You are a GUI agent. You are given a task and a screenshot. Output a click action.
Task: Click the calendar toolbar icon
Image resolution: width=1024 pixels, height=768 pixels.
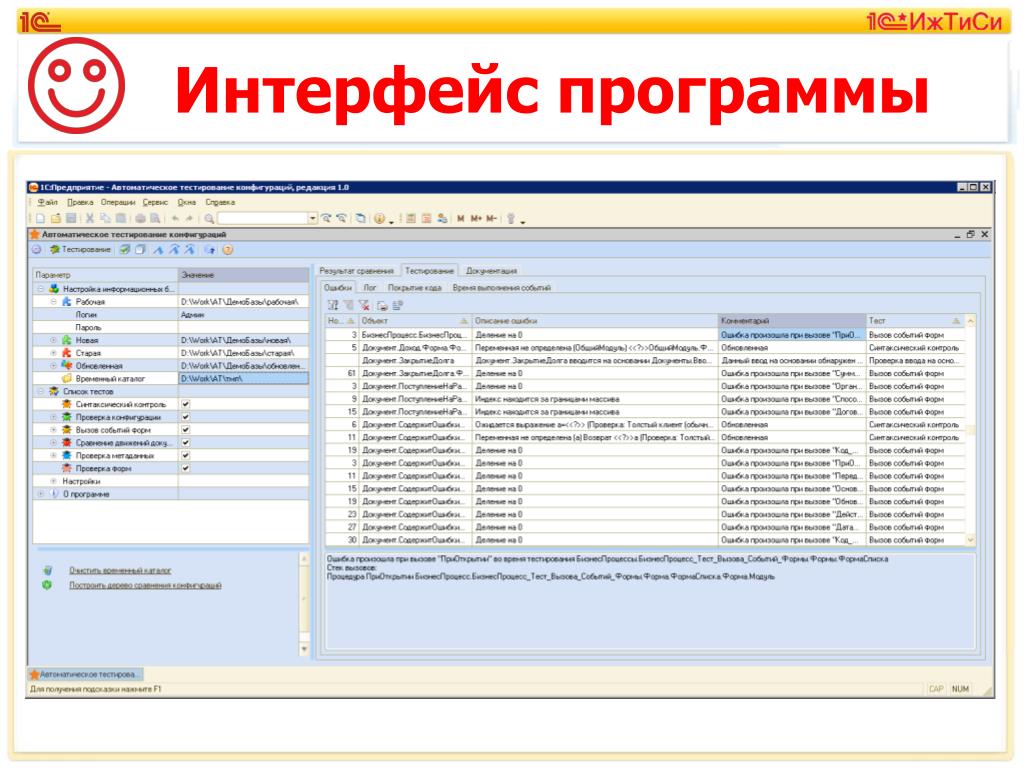pyautogui.click(x=426, y=219)
